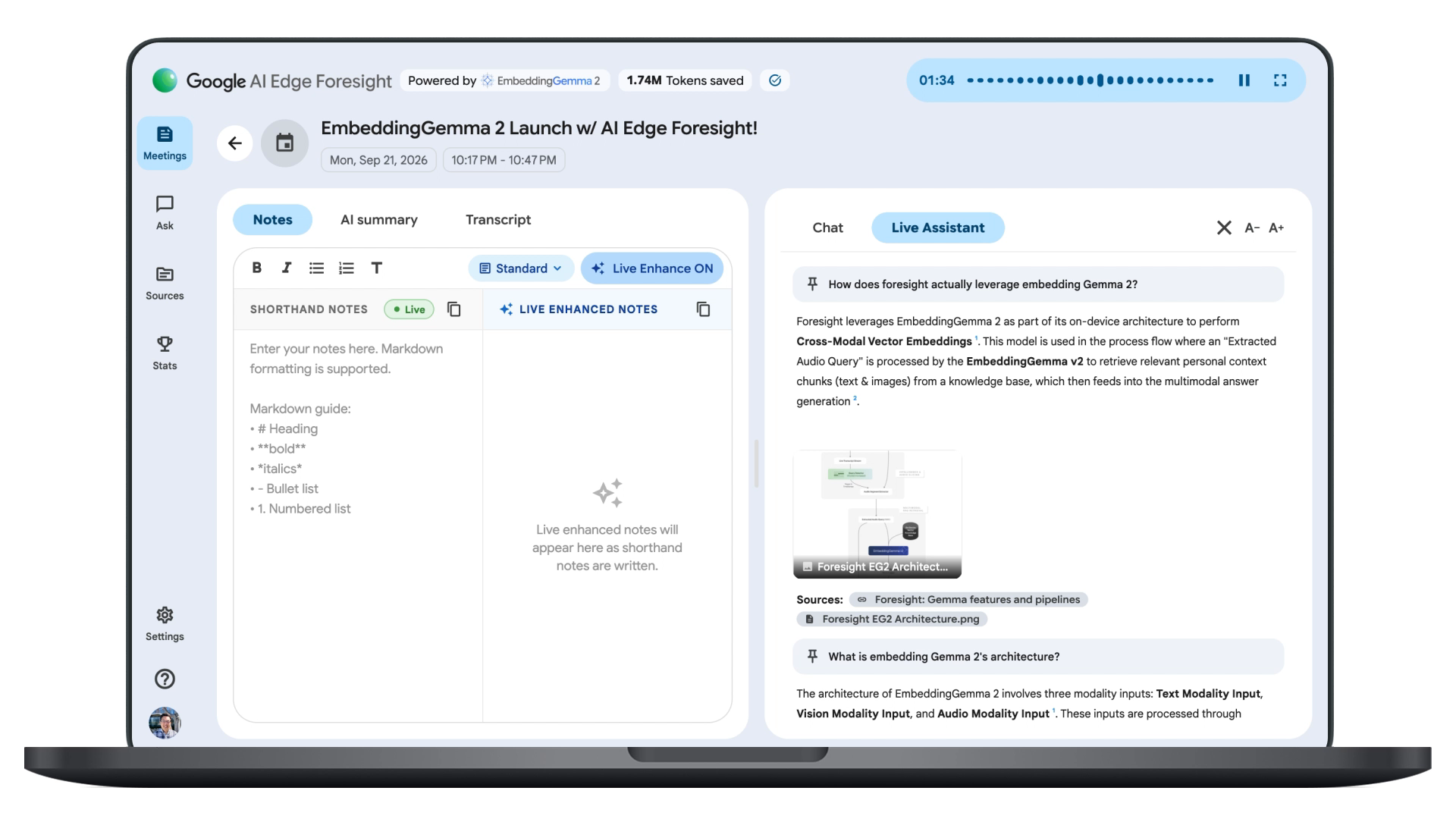This screenshot has height=819, width=1456.
Task: Close the Live Assistant panel
Action: pos(1224,227)
